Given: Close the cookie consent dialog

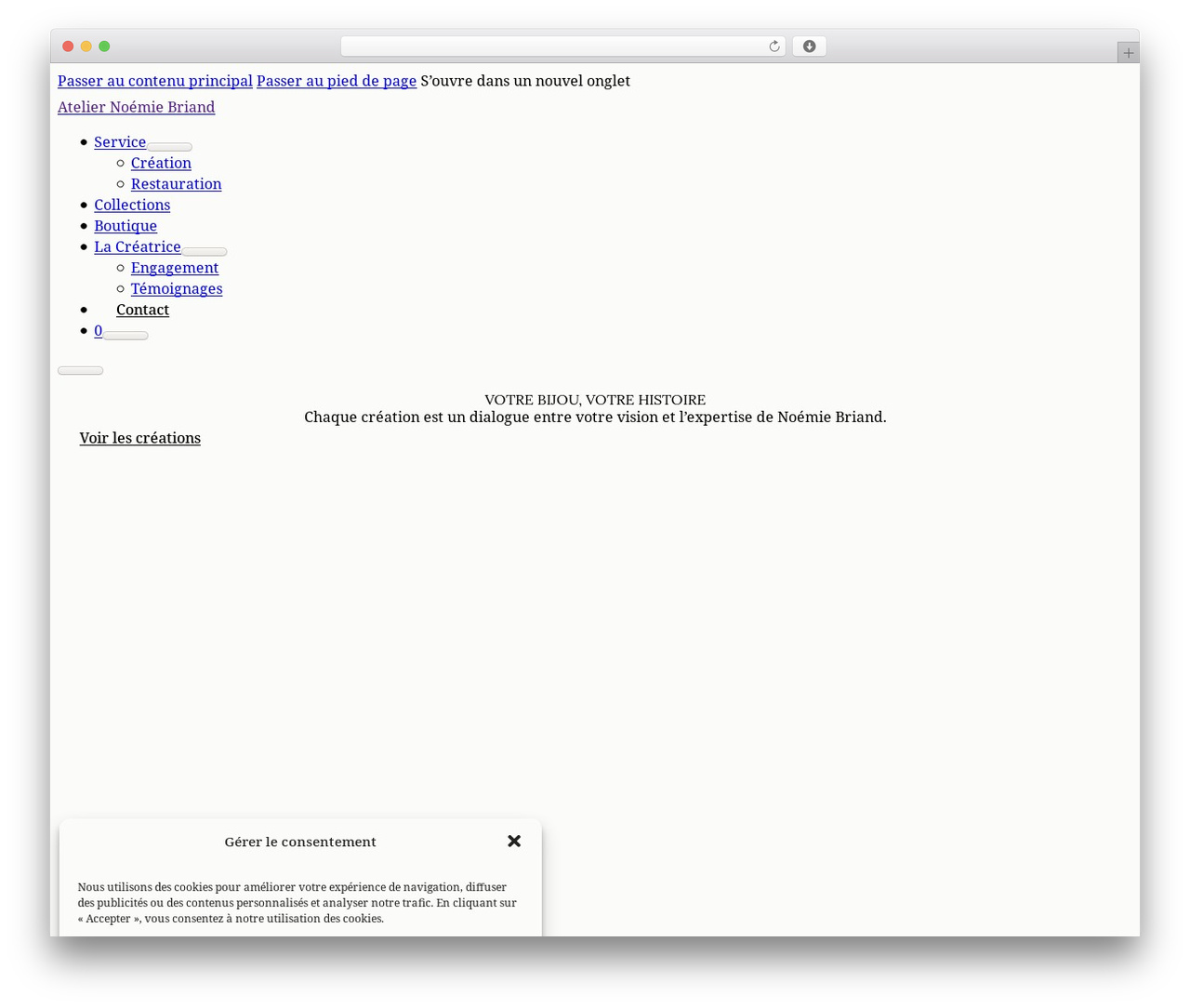Looking at the screenshot, I should point(514,841).
